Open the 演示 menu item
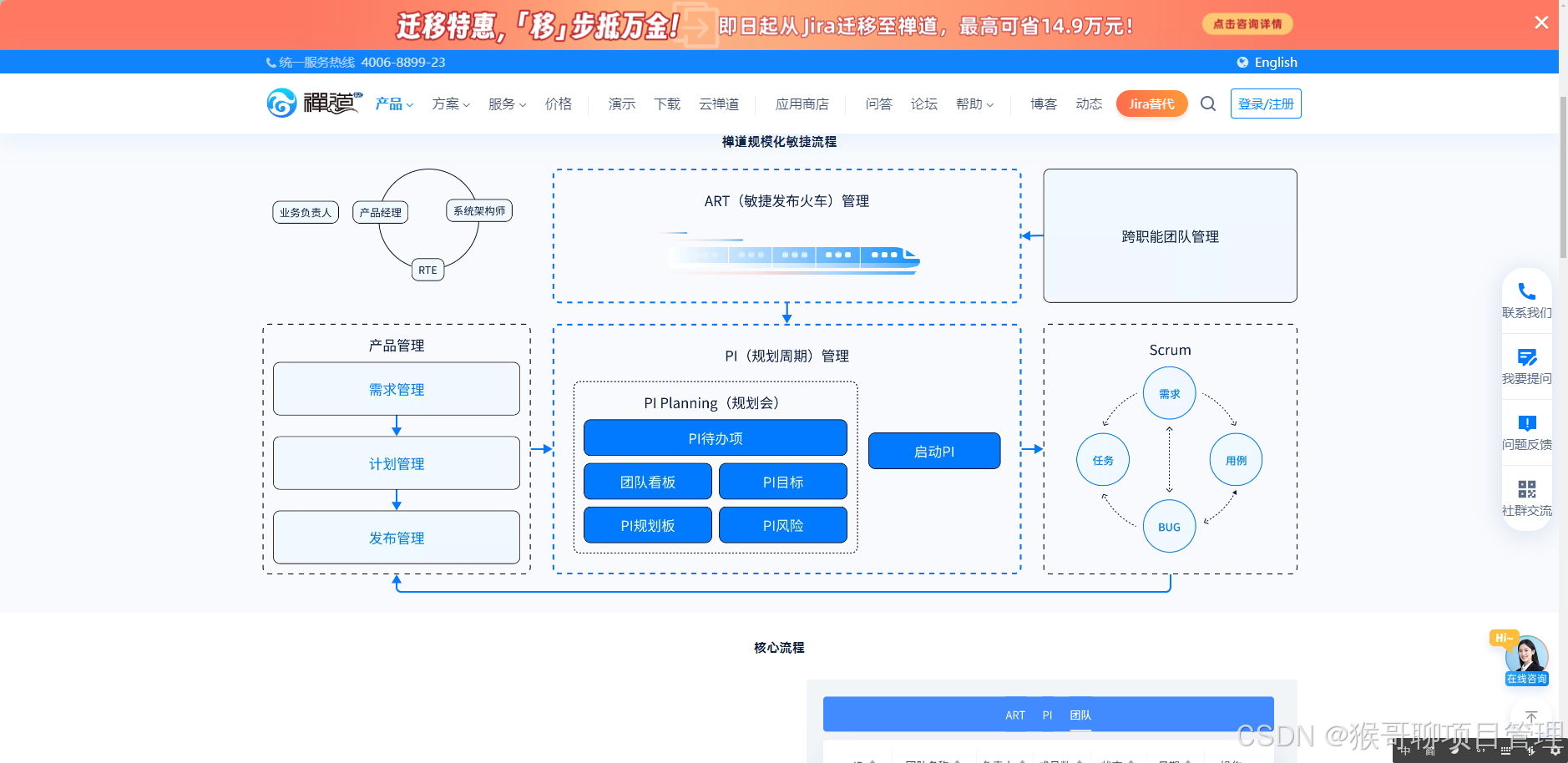This screenshot has width=1568, height=763. tap(622, 104)
